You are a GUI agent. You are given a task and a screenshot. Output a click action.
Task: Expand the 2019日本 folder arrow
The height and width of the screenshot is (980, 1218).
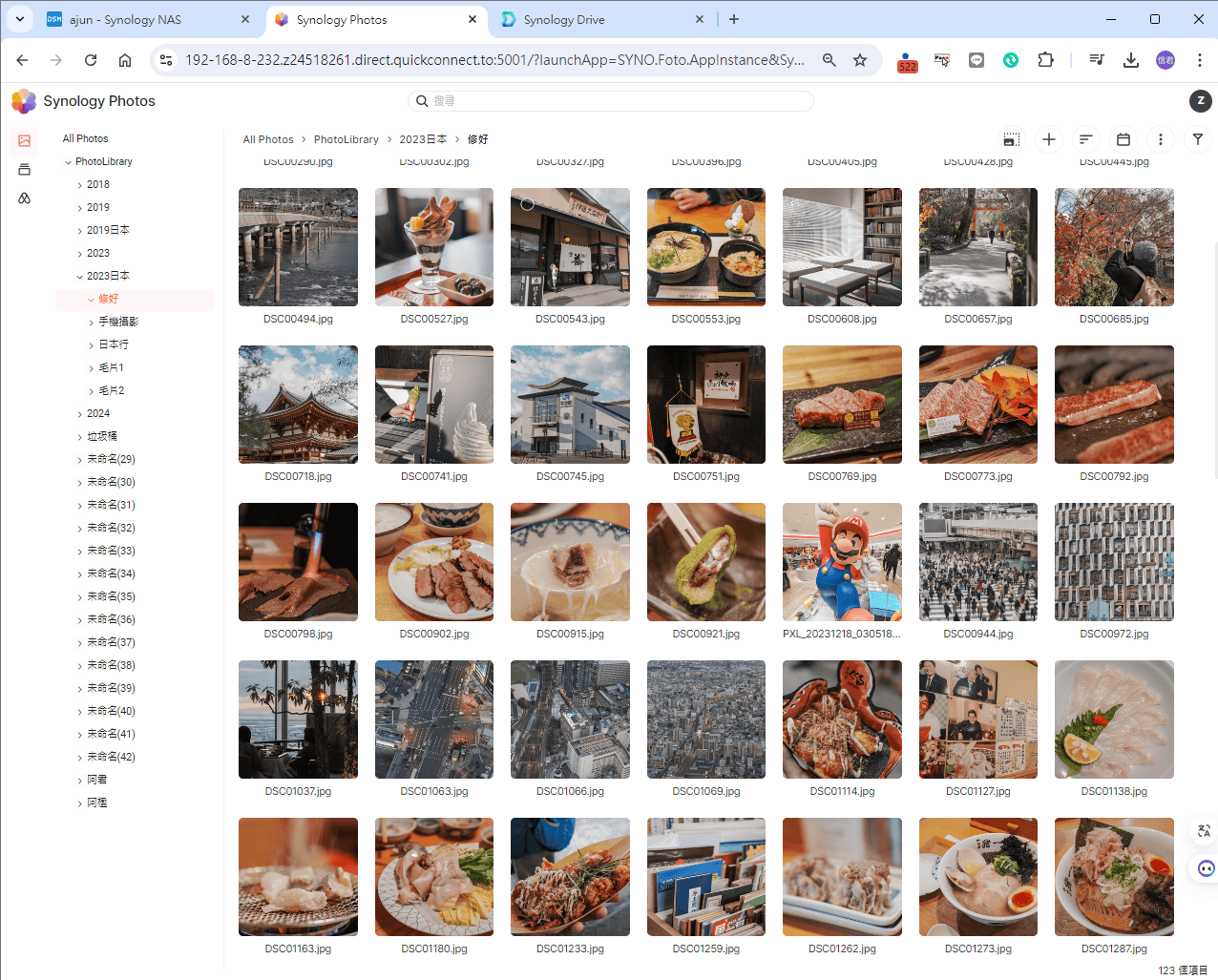(79, 231)
